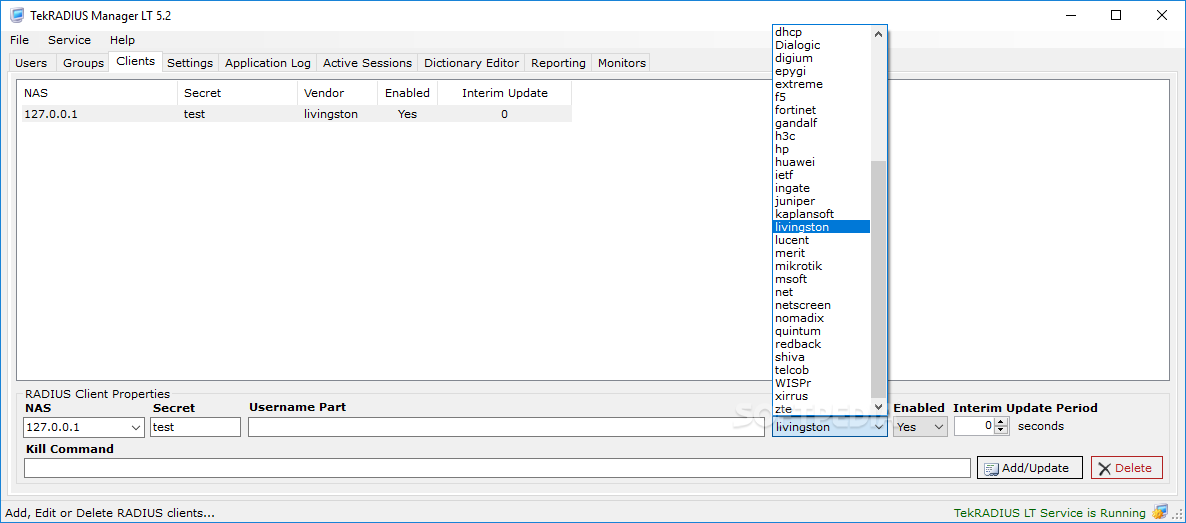The image size is (1186, 523).
Task: Open the Help menu
Action: click(122, 40)
